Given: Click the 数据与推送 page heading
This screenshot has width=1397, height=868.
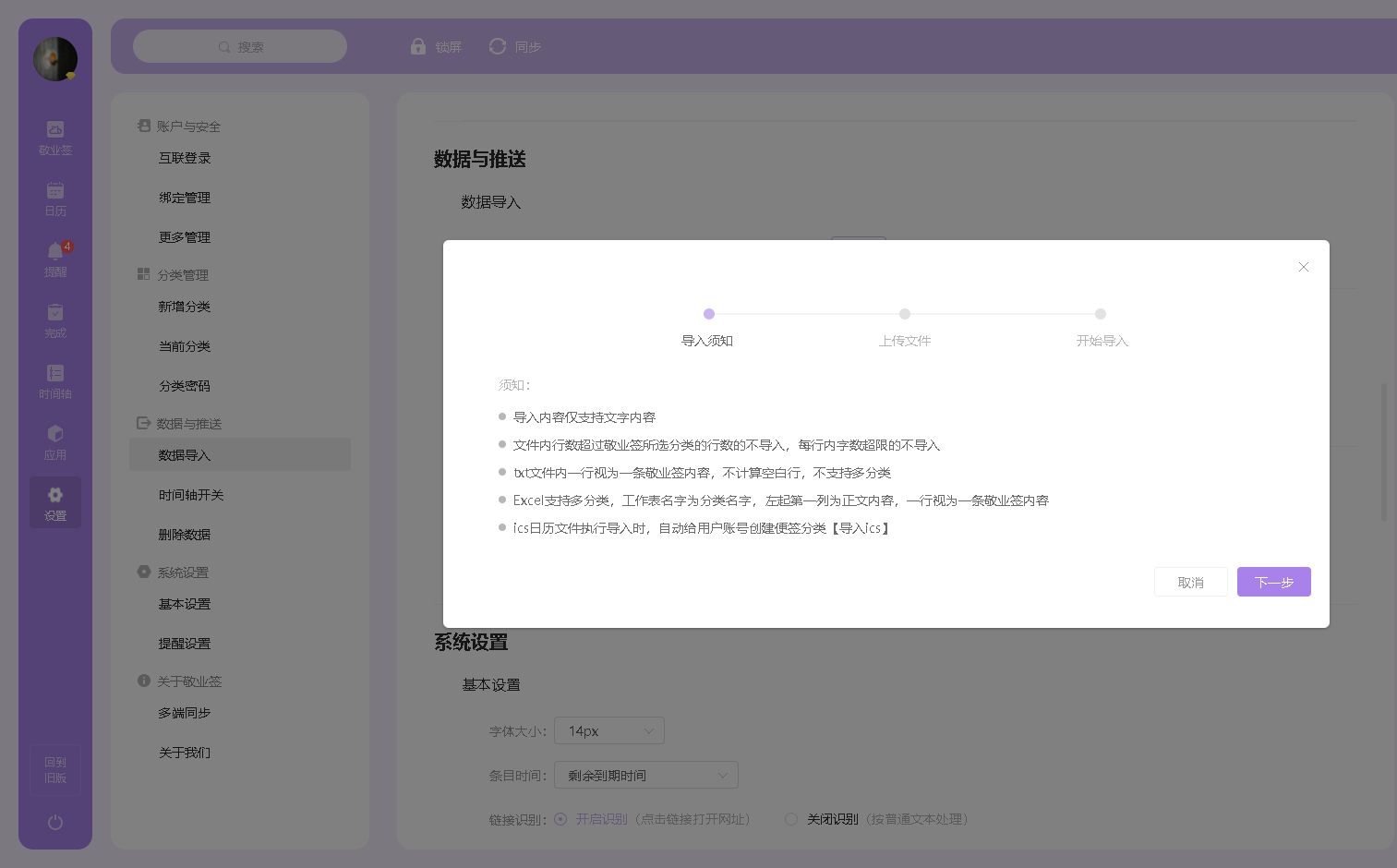Looking at the screenshot, I should [480, 159].
